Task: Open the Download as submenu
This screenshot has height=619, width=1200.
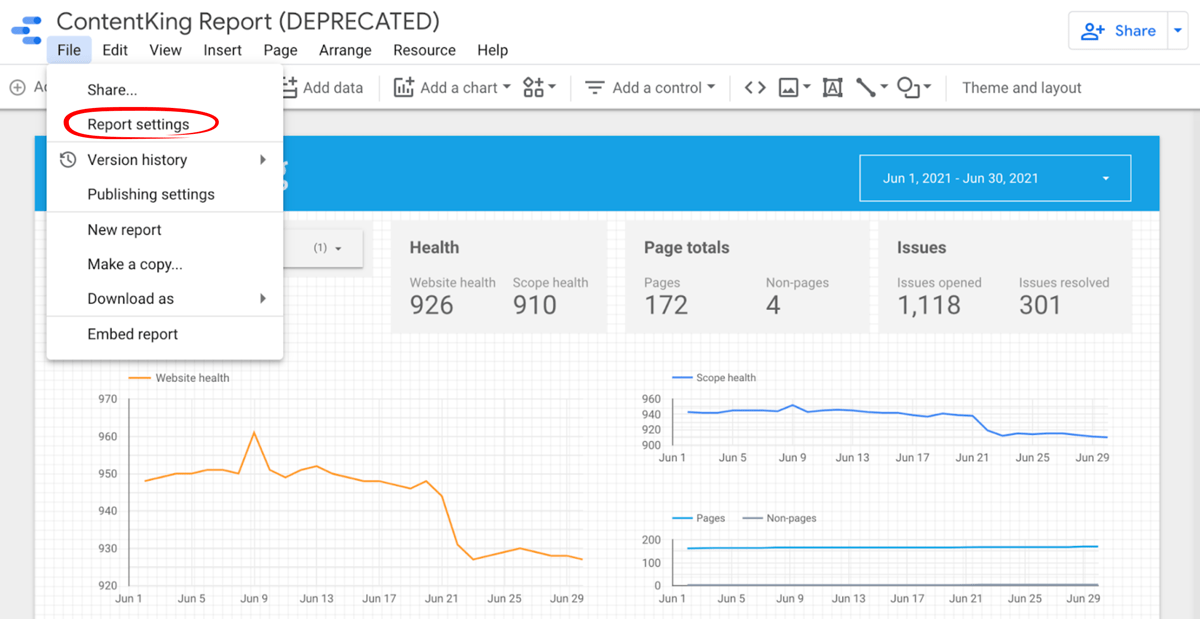Action: pos(165,299)
